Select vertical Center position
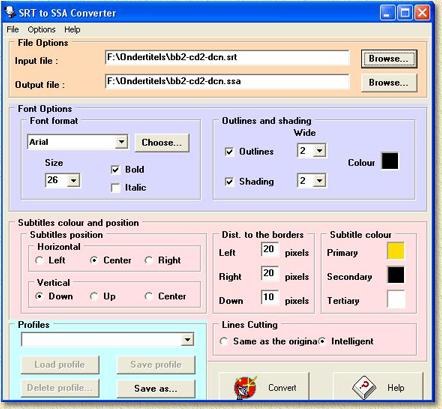Viewport: 442px width, 409px height. pos(149,296)
